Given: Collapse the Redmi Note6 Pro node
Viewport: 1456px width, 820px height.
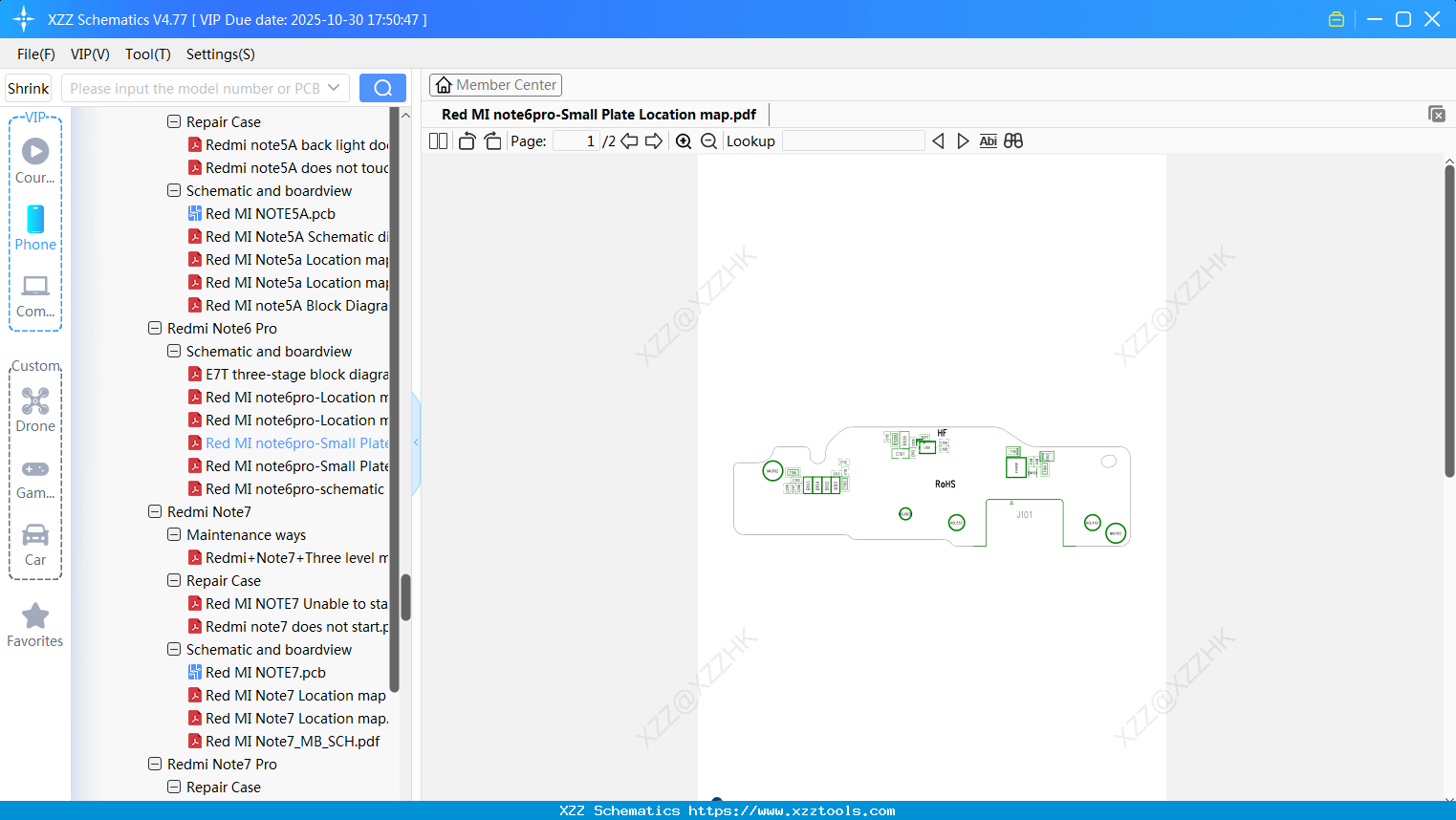Looking at the screenshot, I should point(155,329).
